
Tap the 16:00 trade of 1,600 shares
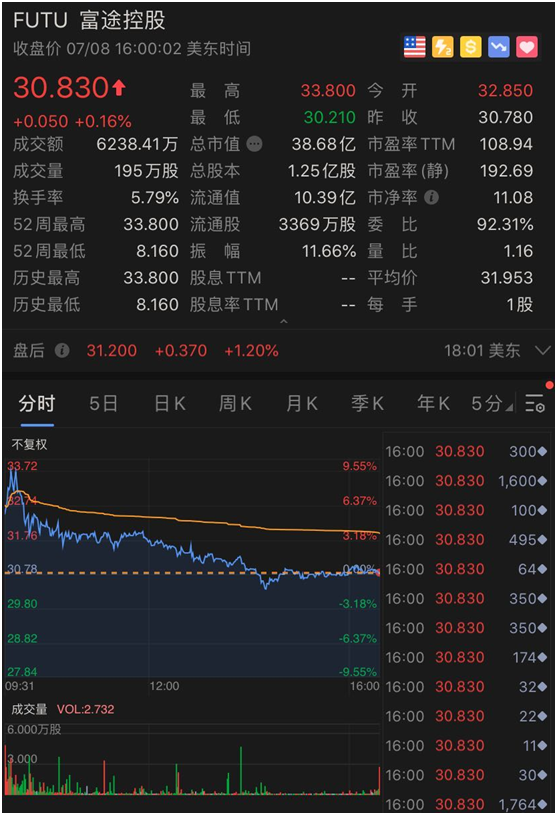click(x=466, y=481)
